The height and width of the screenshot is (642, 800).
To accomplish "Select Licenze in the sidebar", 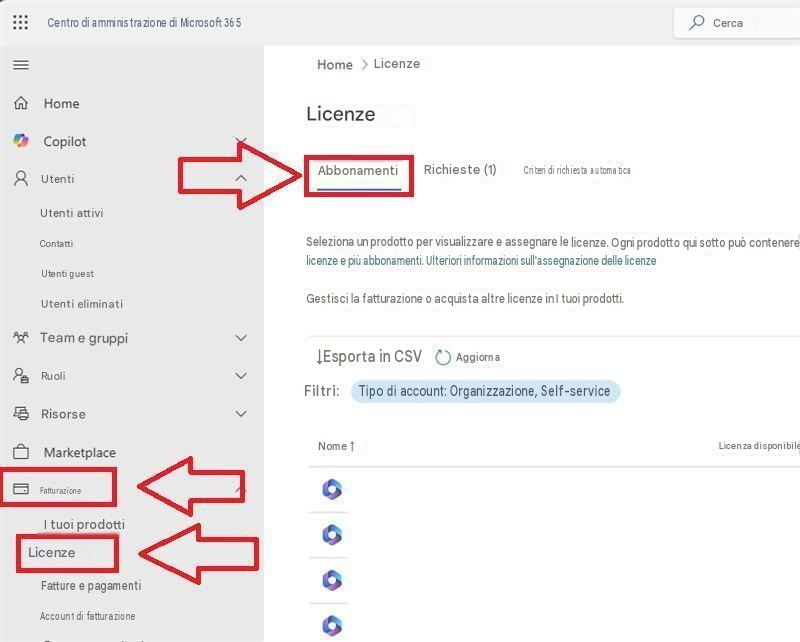I will [x=52, y=553].
